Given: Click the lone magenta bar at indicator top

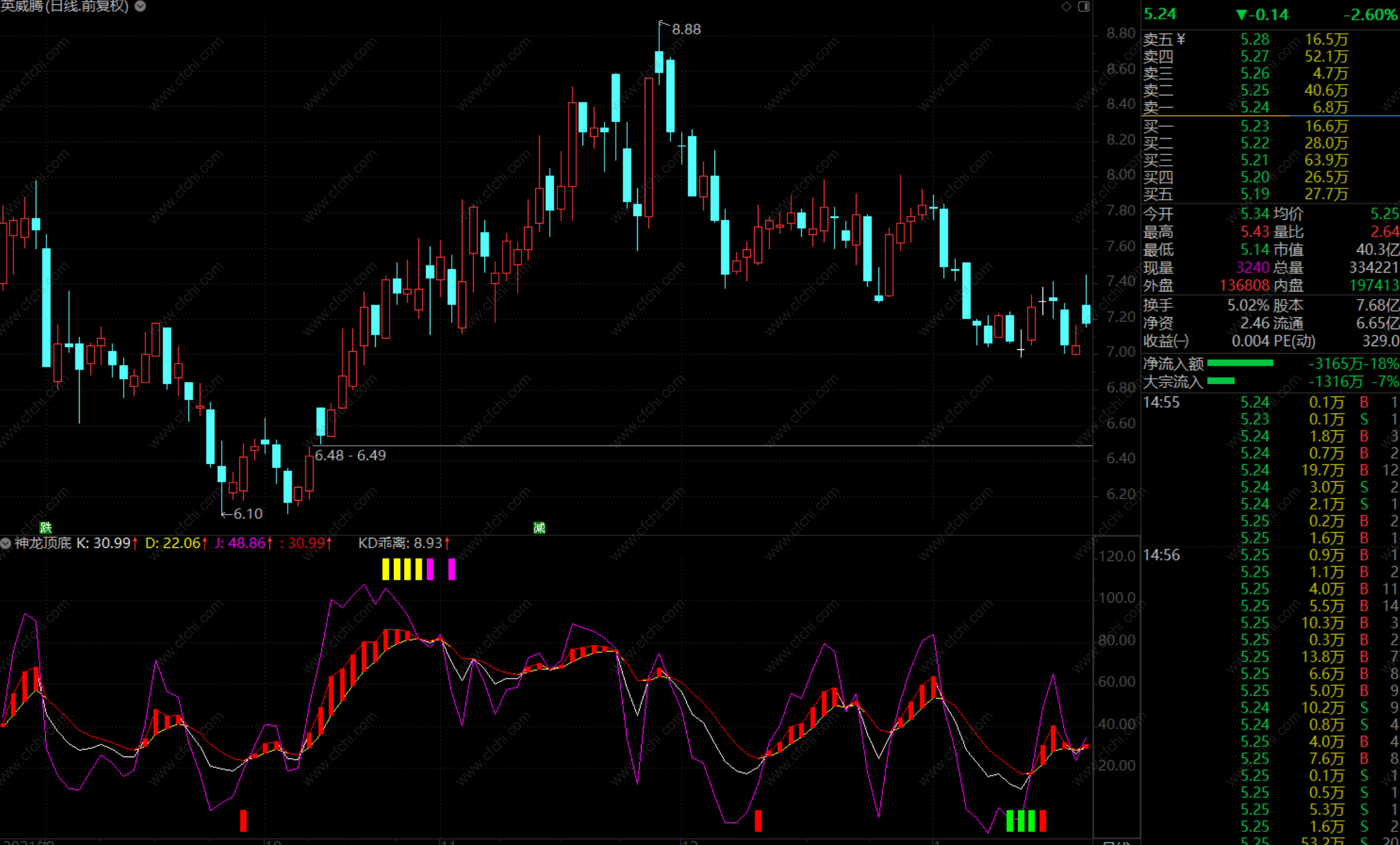Looking at the screenshot, I should click(x=451, y=569).
